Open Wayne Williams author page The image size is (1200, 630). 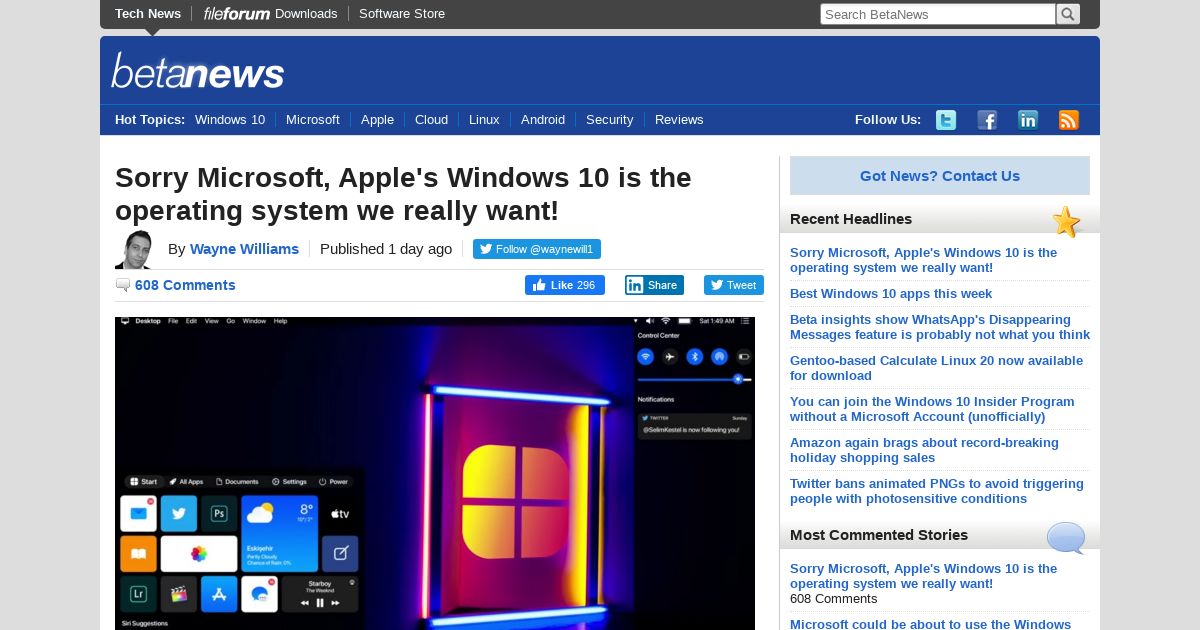244,249
